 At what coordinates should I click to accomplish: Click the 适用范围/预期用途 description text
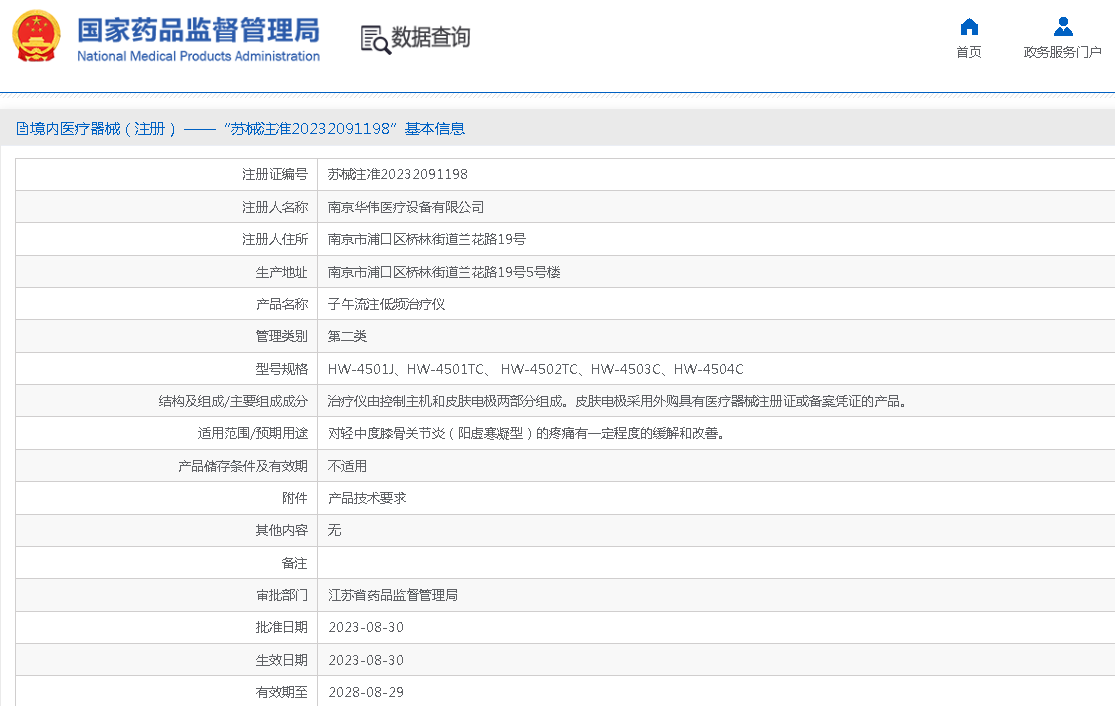coord(526,433)
